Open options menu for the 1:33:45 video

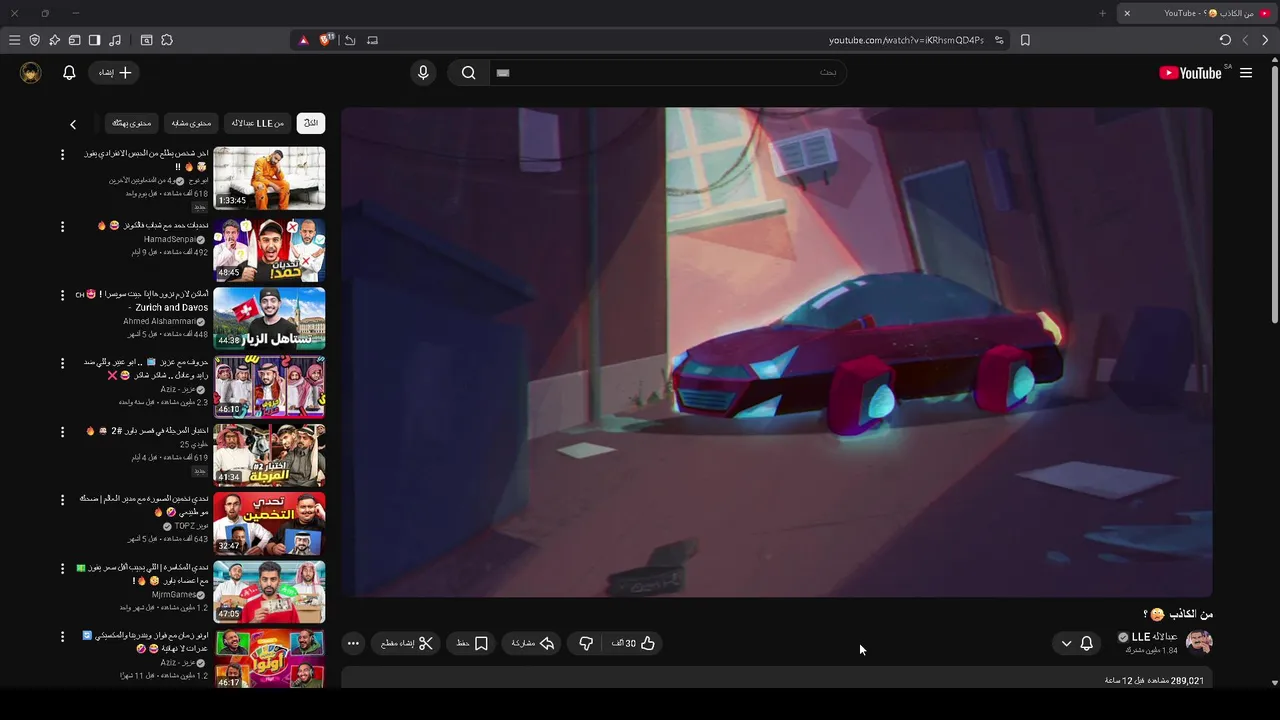(62, 154)
